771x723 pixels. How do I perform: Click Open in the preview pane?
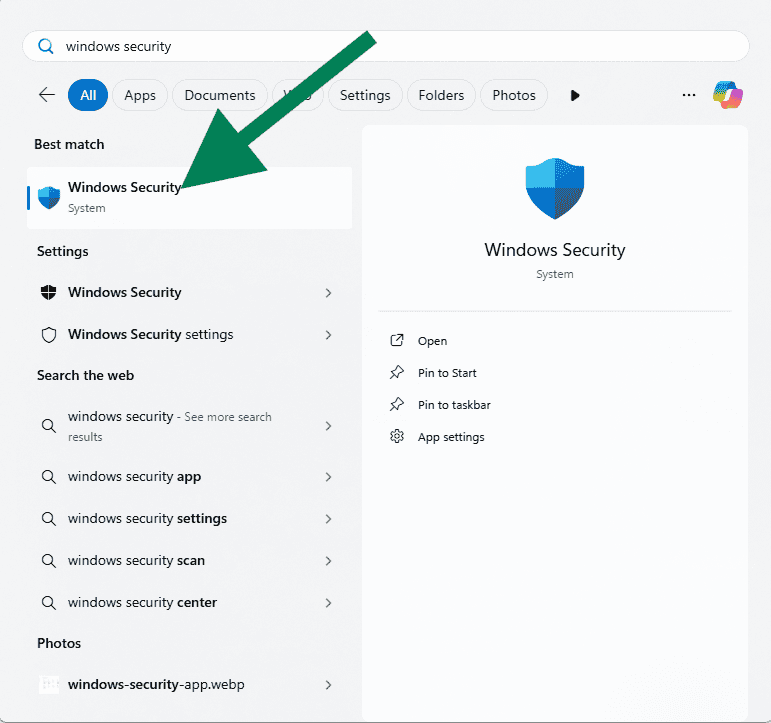[x=432, y=341]
